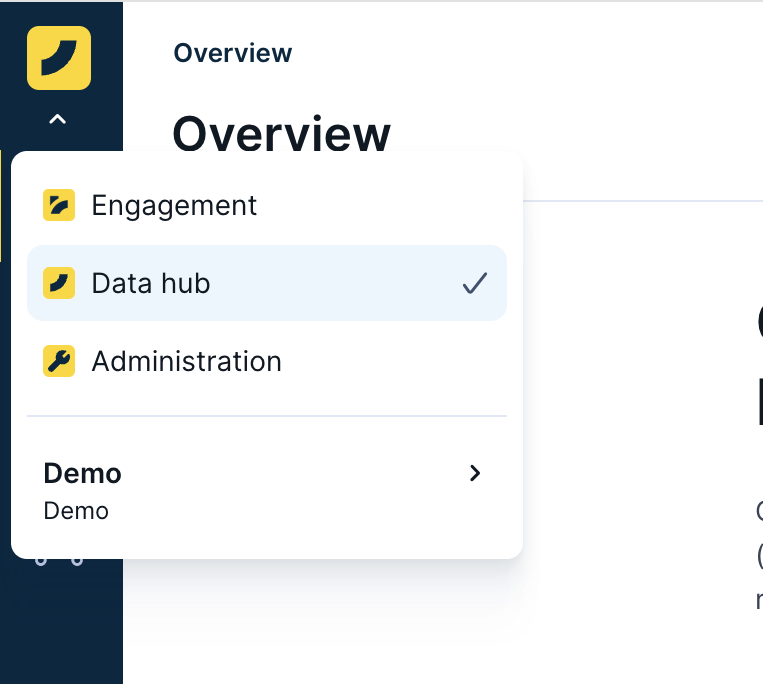
Task: Click the yellow app logo in sidebar
Action: [x=59, y=58]
